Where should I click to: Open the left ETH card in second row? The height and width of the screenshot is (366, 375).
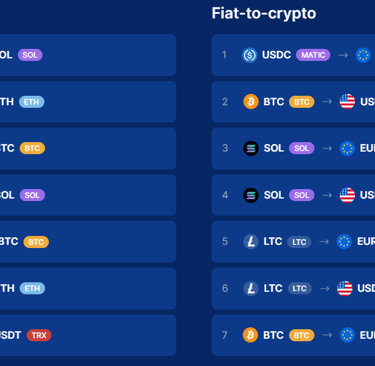(88, 102)
